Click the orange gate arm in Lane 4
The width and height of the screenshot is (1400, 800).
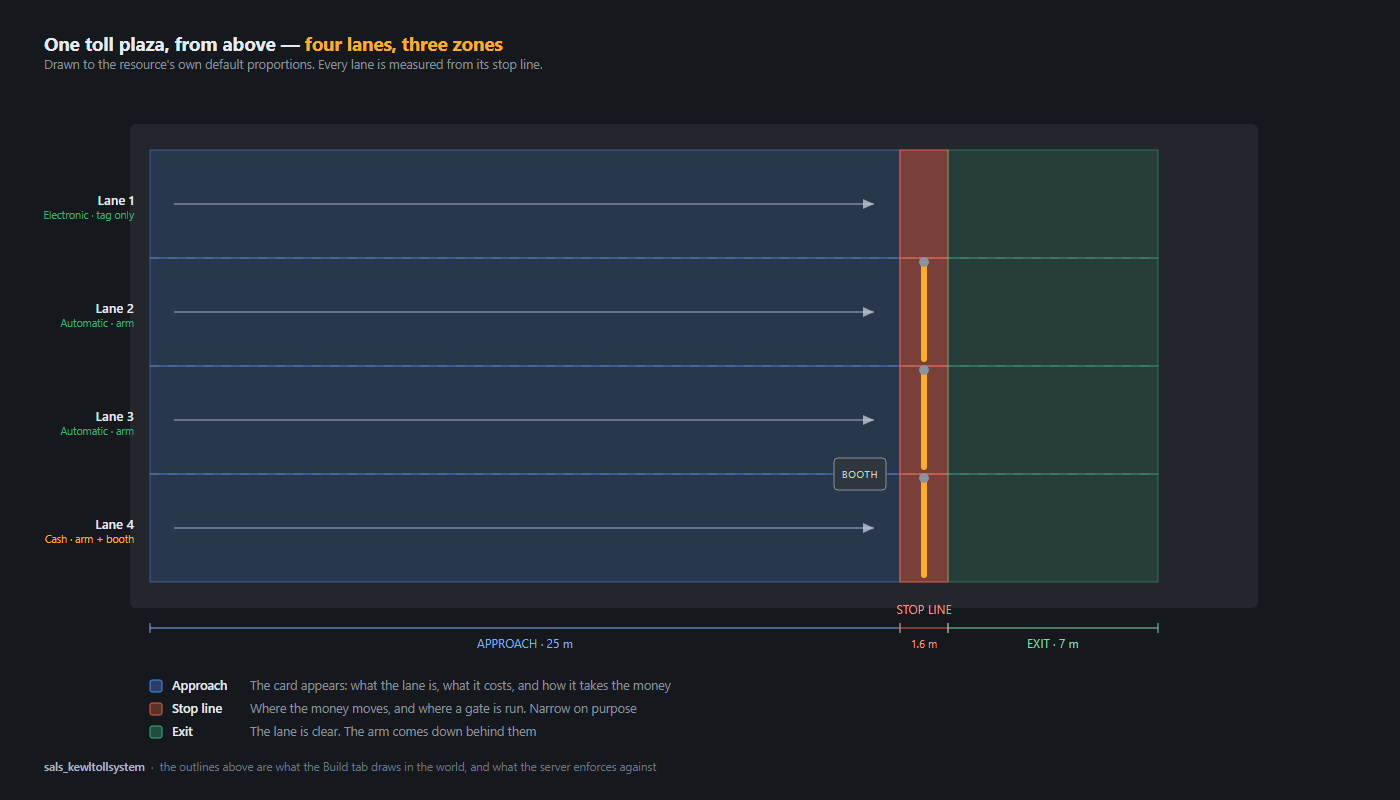coord(924,530)
